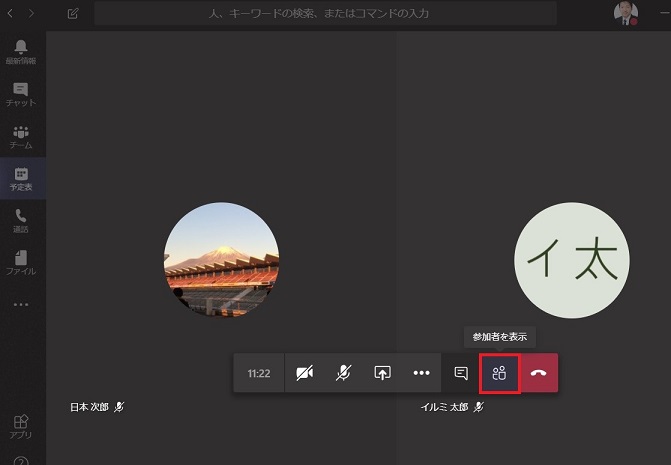671x465 pixels.
Task: Open more actions in the call toolbar
Action: click(x=422, y=373)
